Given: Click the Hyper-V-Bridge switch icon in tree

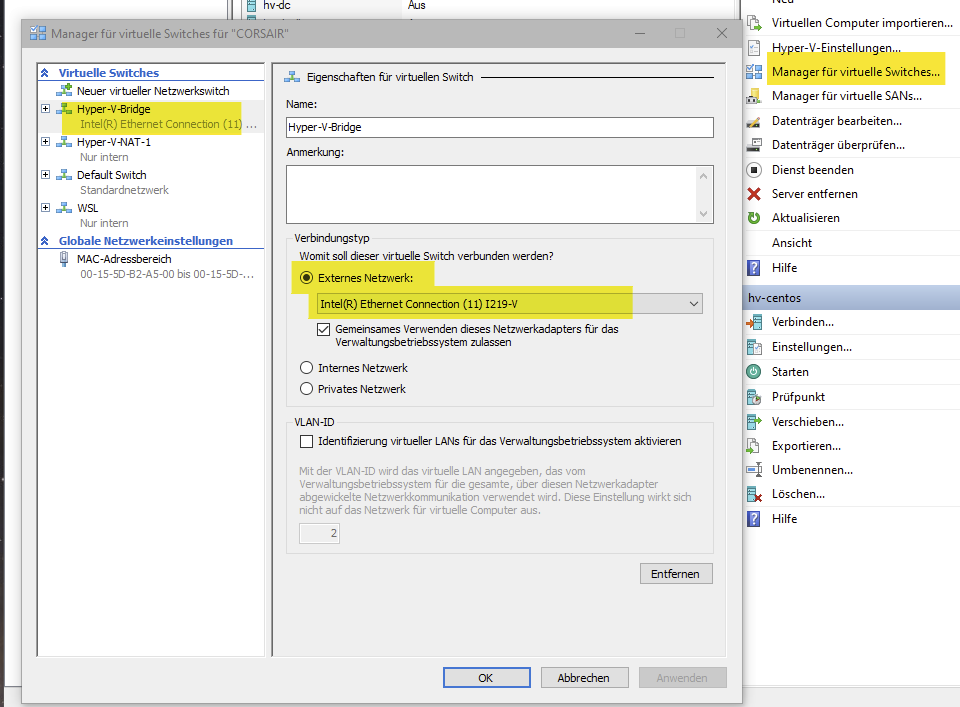Looking at the screenshot, I should [x=64, y=109].
